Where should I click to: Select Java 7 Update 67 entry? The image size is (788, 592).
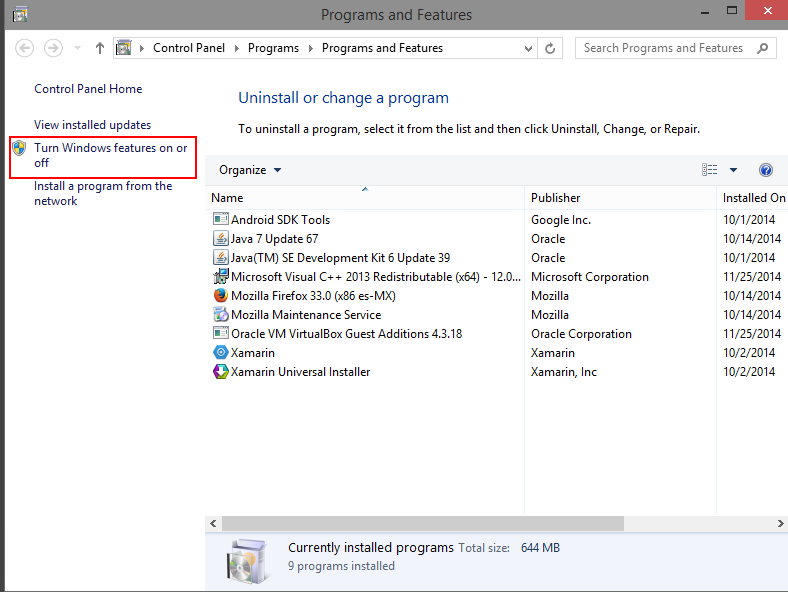click(274, 239)
